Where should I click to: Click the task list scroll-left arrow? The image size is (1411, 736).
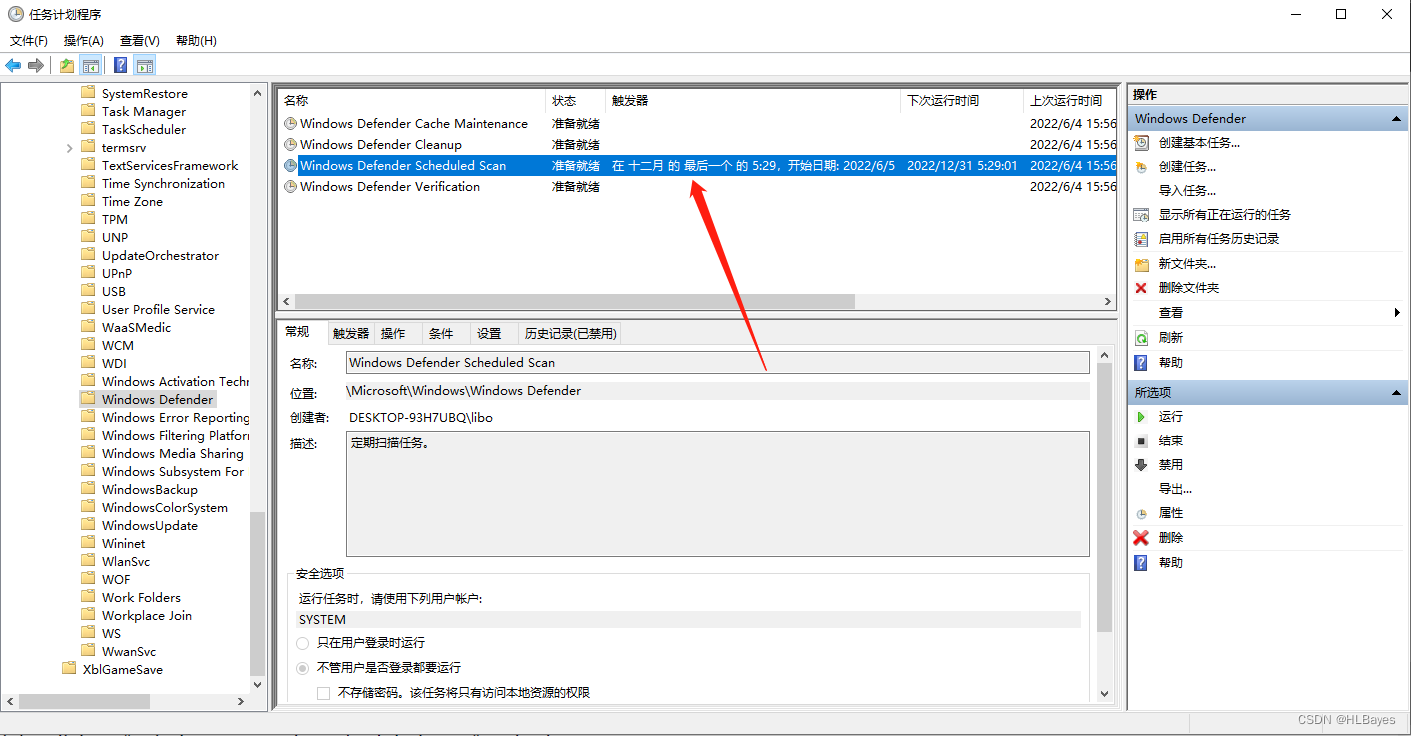pyautogui.click(x=287, y=301)
